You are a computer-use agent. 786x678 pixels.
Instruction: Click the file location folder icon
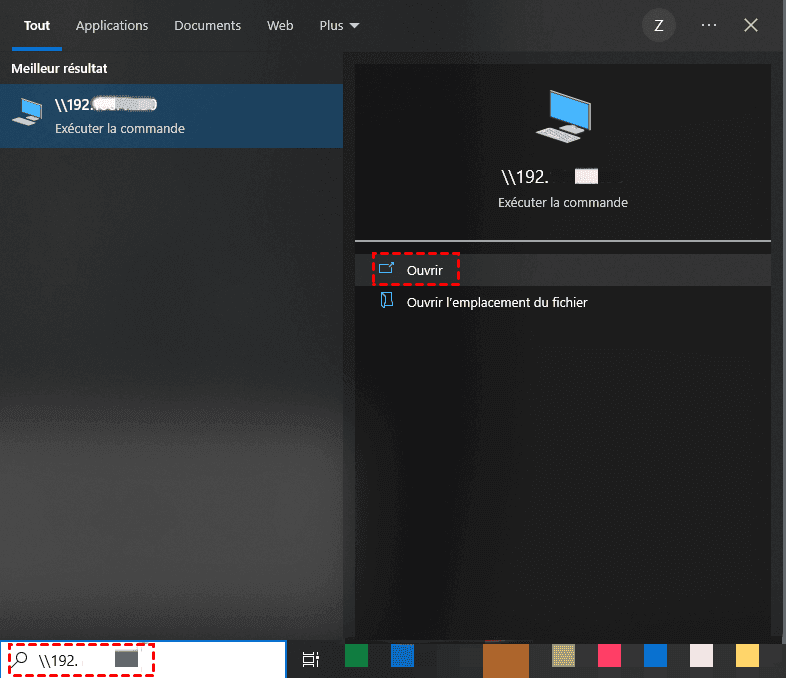(386, 301)
